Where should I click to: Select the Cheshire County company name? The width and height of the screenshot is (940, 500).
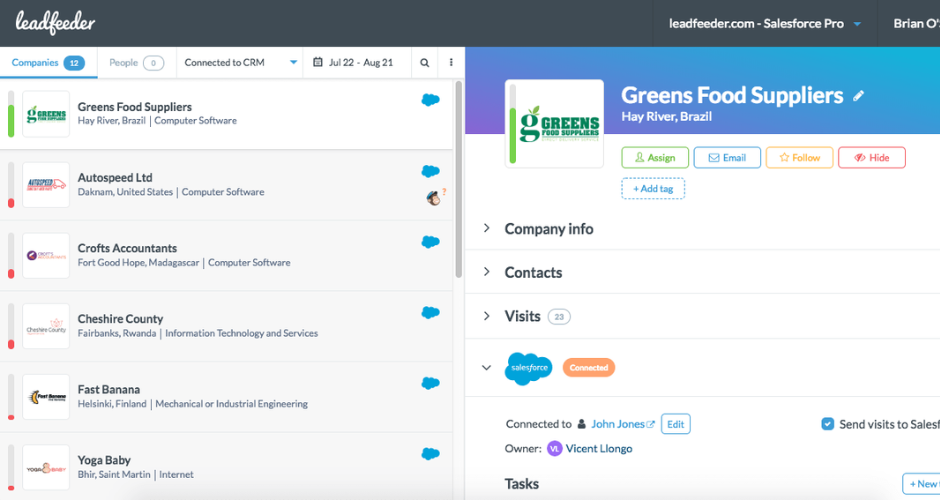[120, 319]
